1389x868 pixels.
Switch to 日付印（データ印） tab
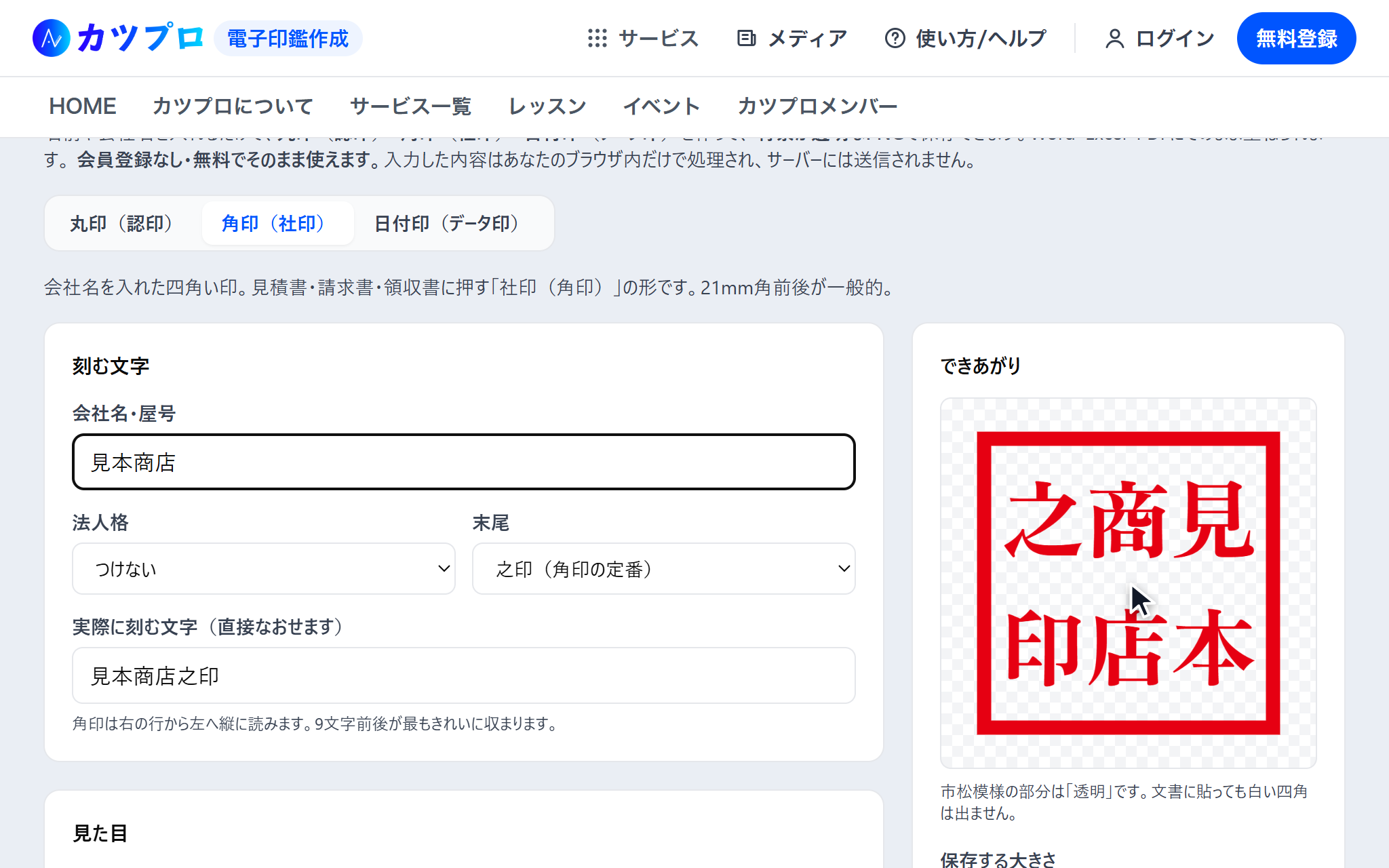click(451, 223)
